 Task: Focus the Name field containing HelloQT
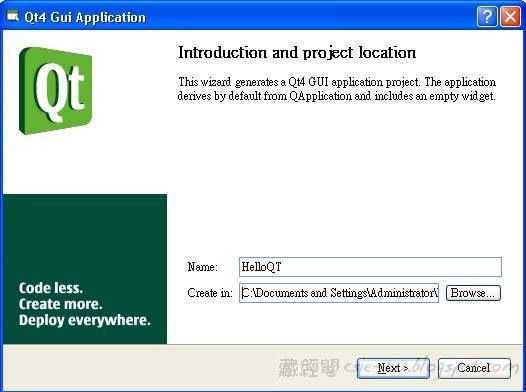370,267
